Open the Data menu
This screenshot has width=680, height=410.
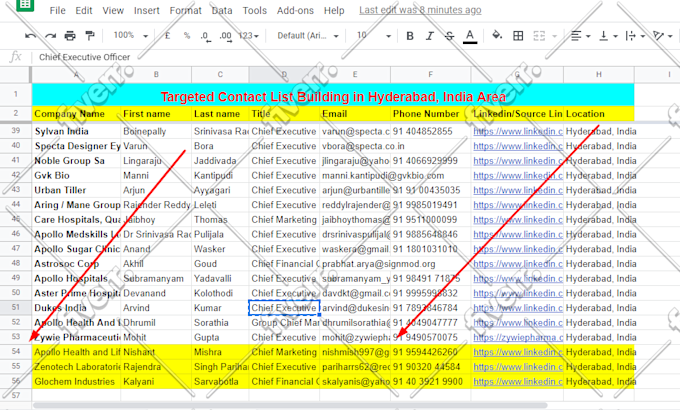tap(222, 10)
